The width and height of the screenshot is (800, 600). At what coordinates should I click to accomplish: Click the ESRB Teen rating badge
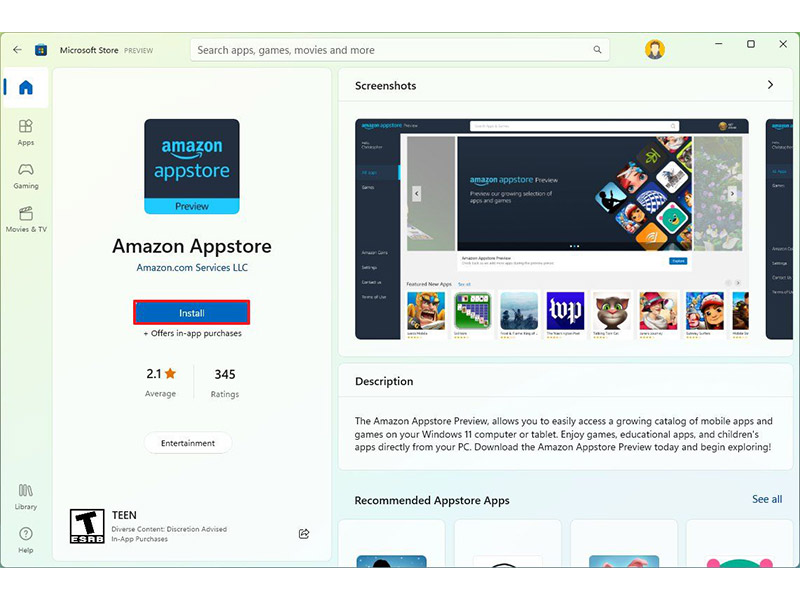(x=87, y=526)
